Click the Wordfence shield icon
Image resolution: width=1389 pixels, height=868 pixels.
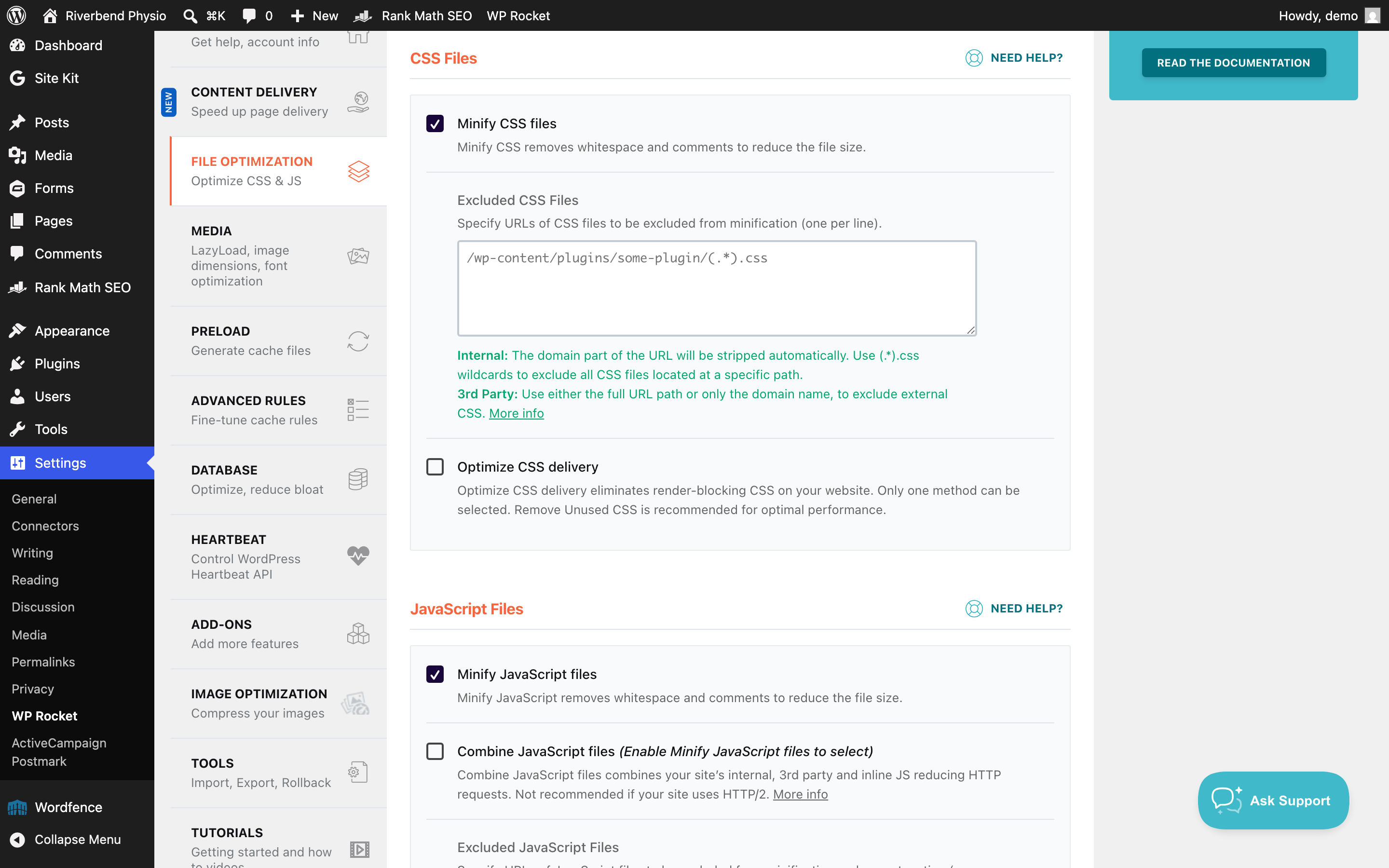pyautogui.click(x=17, y=807)
